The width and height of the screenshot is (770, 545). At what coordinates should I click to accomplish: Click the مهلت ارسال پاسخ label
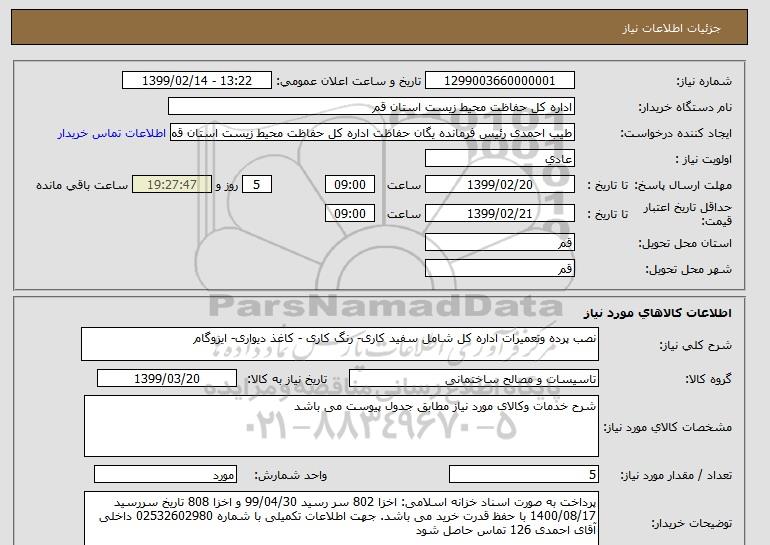683,185
